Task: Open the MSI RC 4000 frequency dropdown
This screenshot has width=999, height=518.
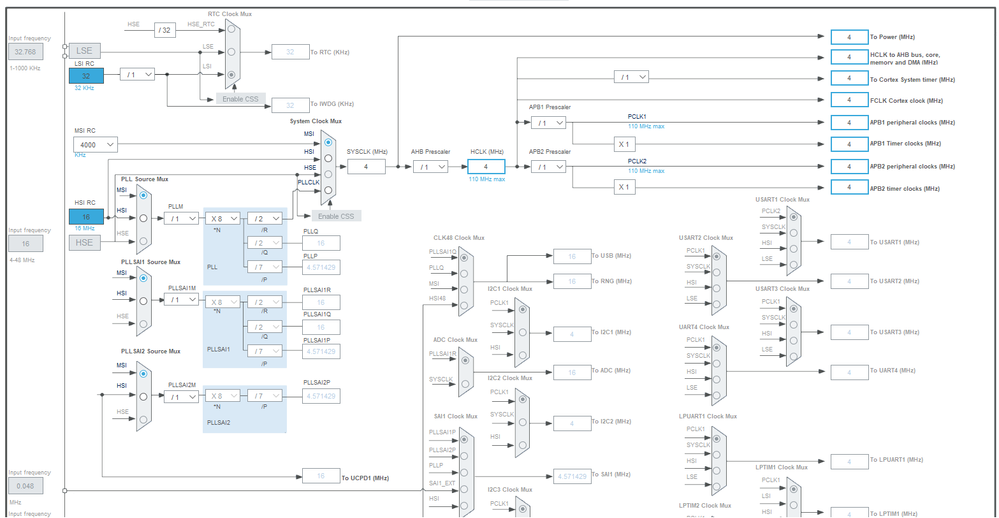Action: (x=96, y=145)
